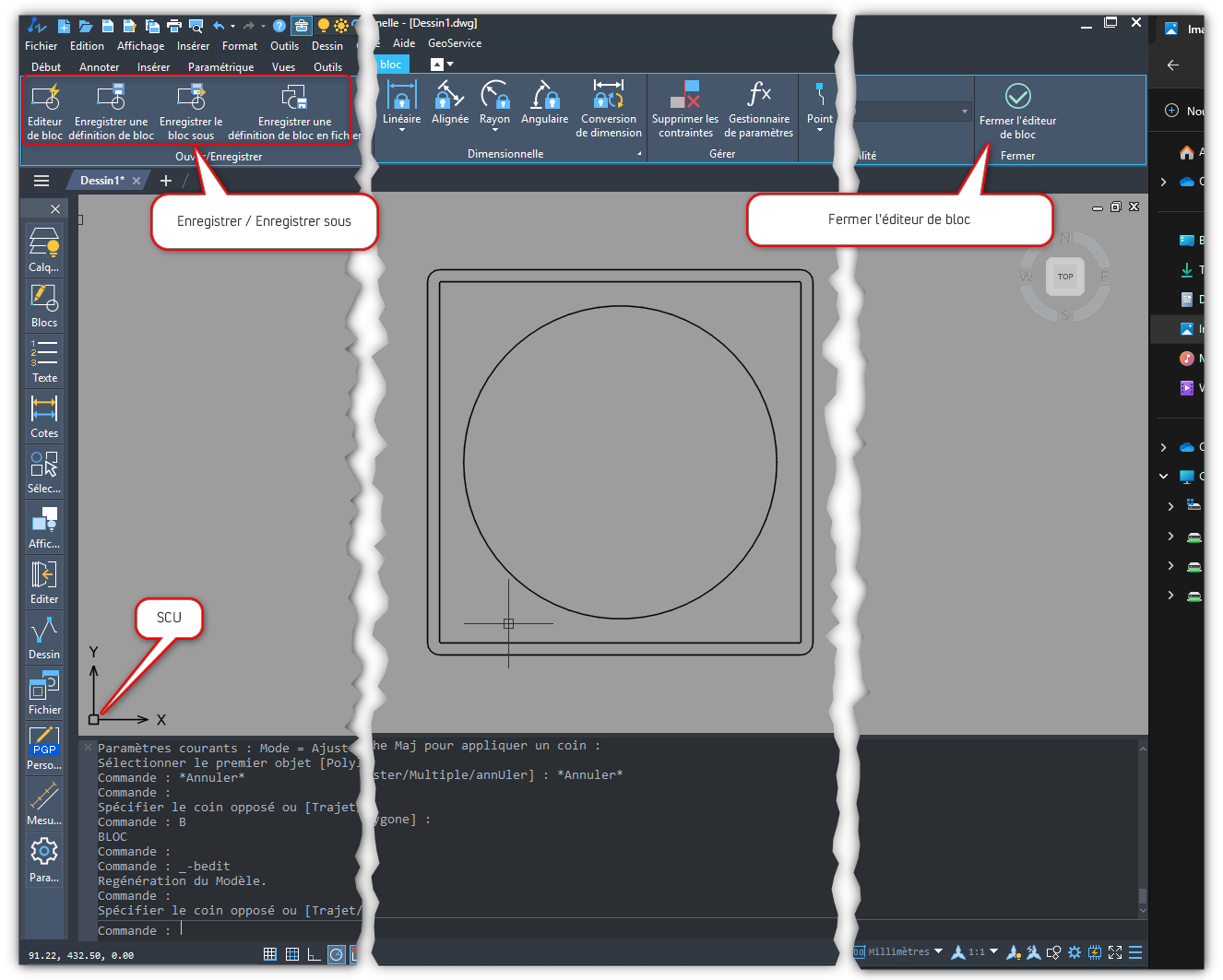The width and height of the screenshot is (1223, 980).
Task: Add a new drawing tab with plus
Action: [166, 181]
